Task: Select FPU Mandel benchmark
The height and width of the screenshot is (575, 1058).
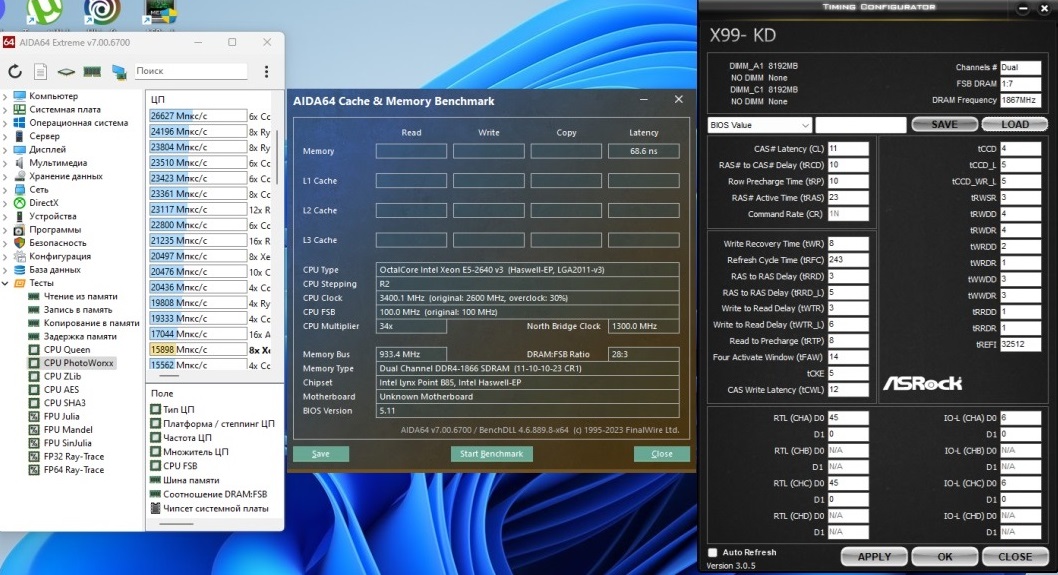Action: pyautogui.click(x=68, y=430)
